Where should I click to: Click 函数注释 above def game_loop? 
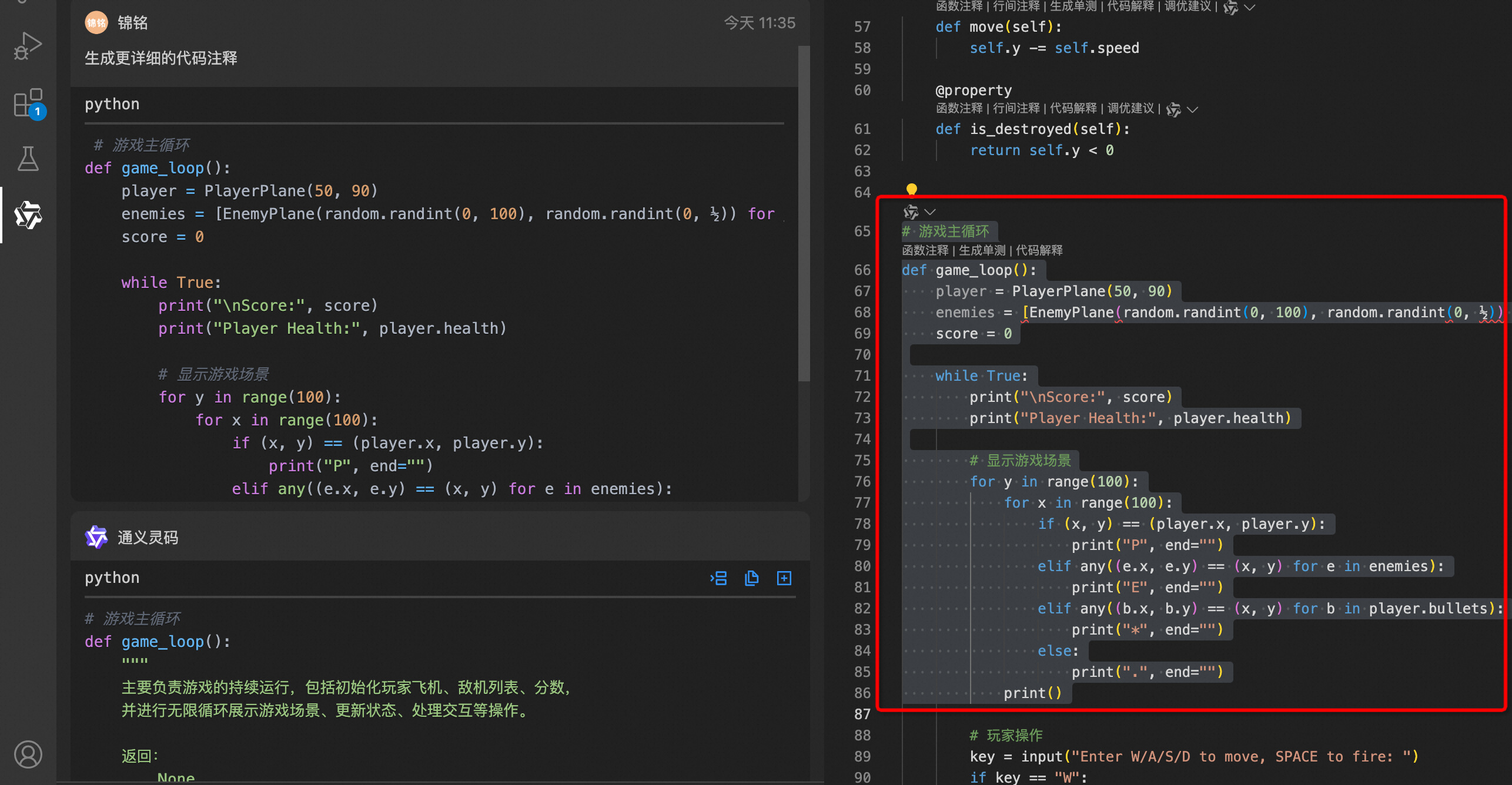click(925, 250)
